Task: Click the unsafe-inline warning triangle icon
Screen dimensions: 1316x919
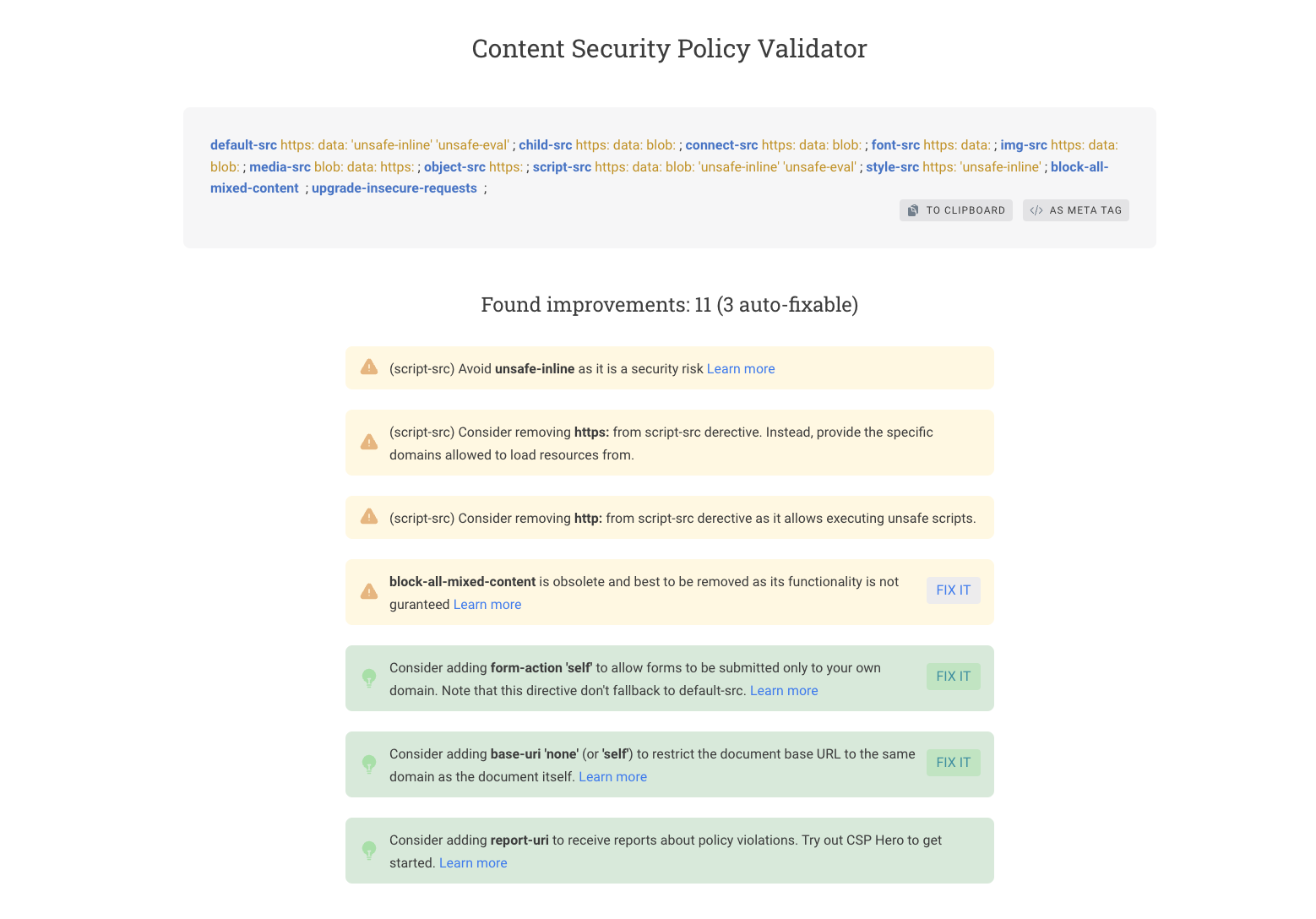Action: [x=369, y=367]
